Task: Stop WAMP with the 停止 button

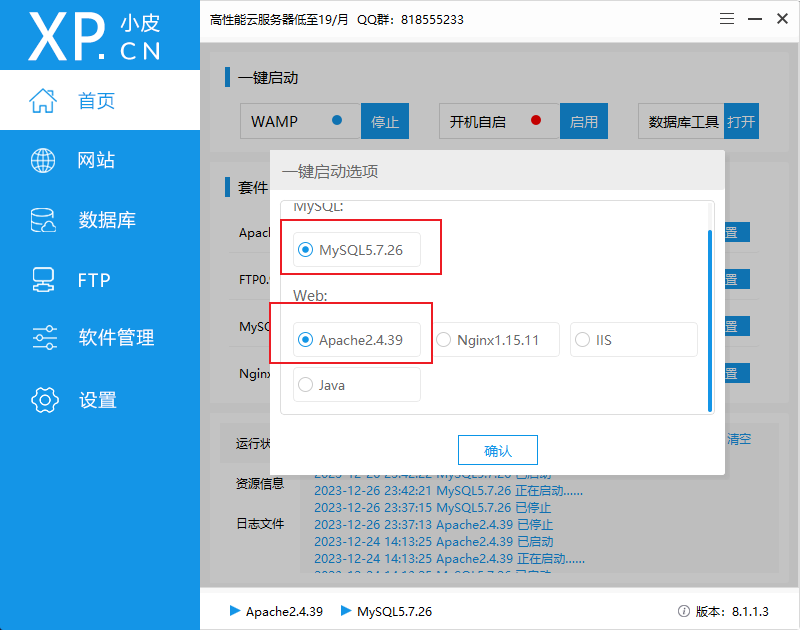Action: coord(385,121)
